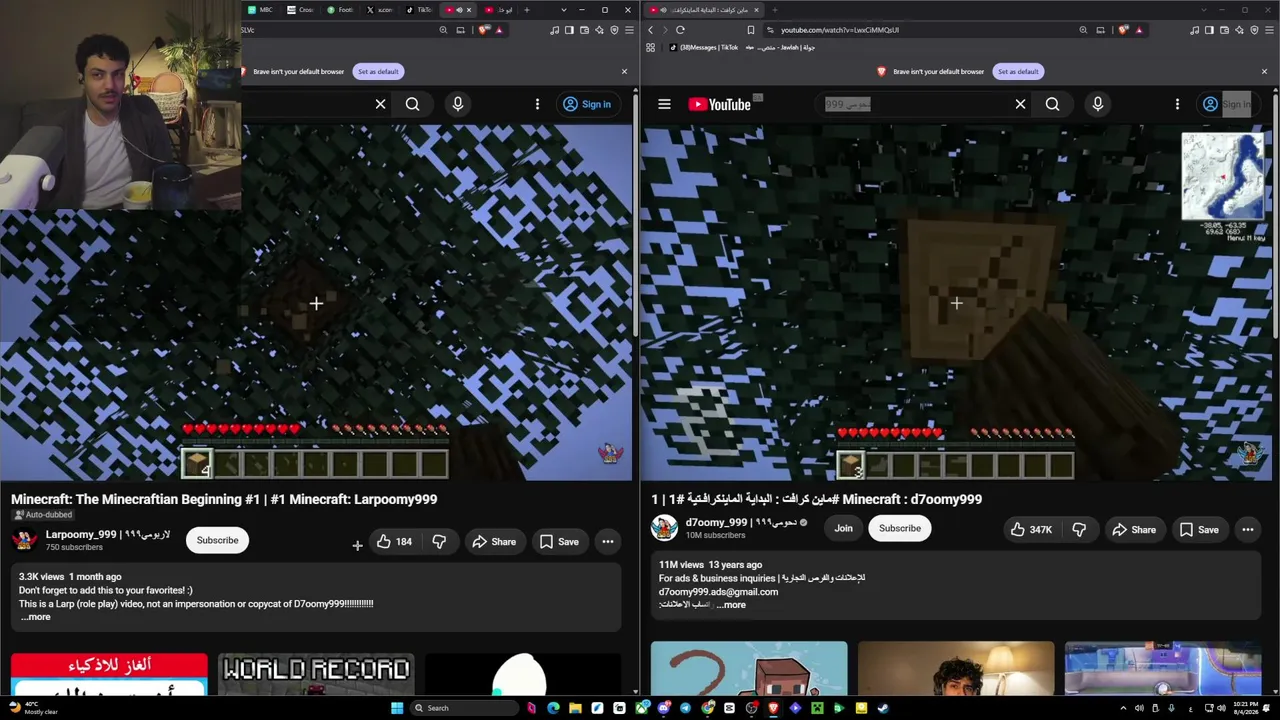The image size is (1280, 720).
Task: Open the d7oomy_999 channel avatar
Action: (x=665, y=529)
